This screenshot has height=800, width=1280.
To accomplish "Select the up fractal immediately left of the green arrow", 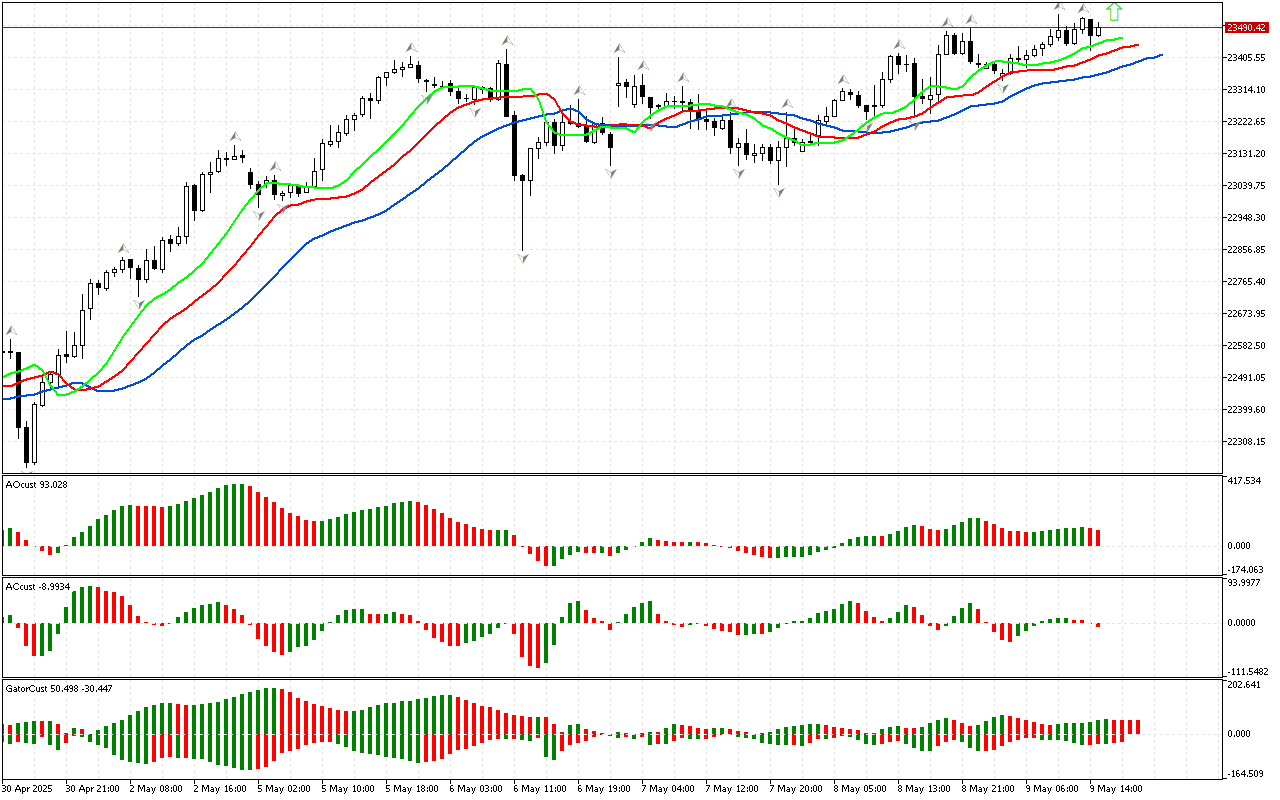I will coord(1084,9).
